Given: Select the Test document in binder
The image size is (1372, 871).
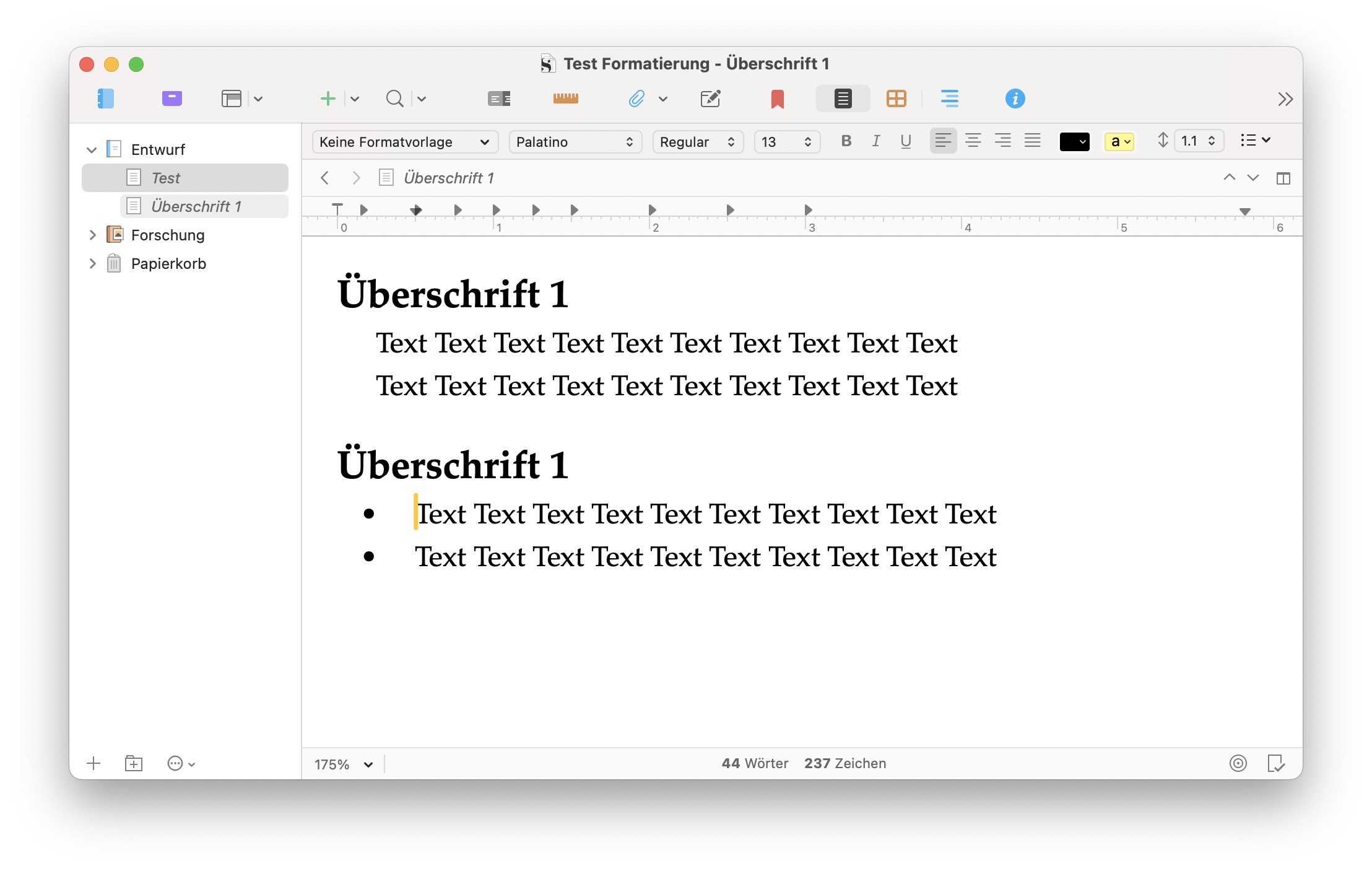Looking at the screenshot, I should click(185, 178).
